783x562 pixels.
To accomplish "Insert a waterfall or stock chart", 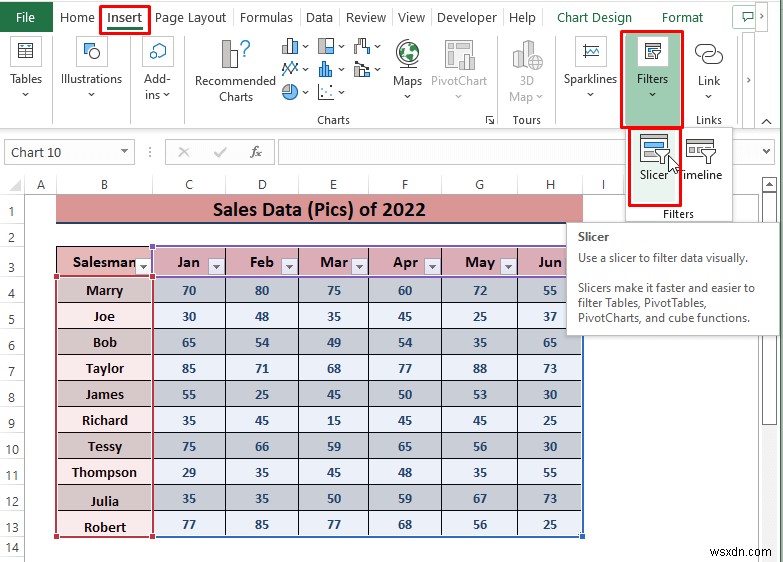I will 367,46.
